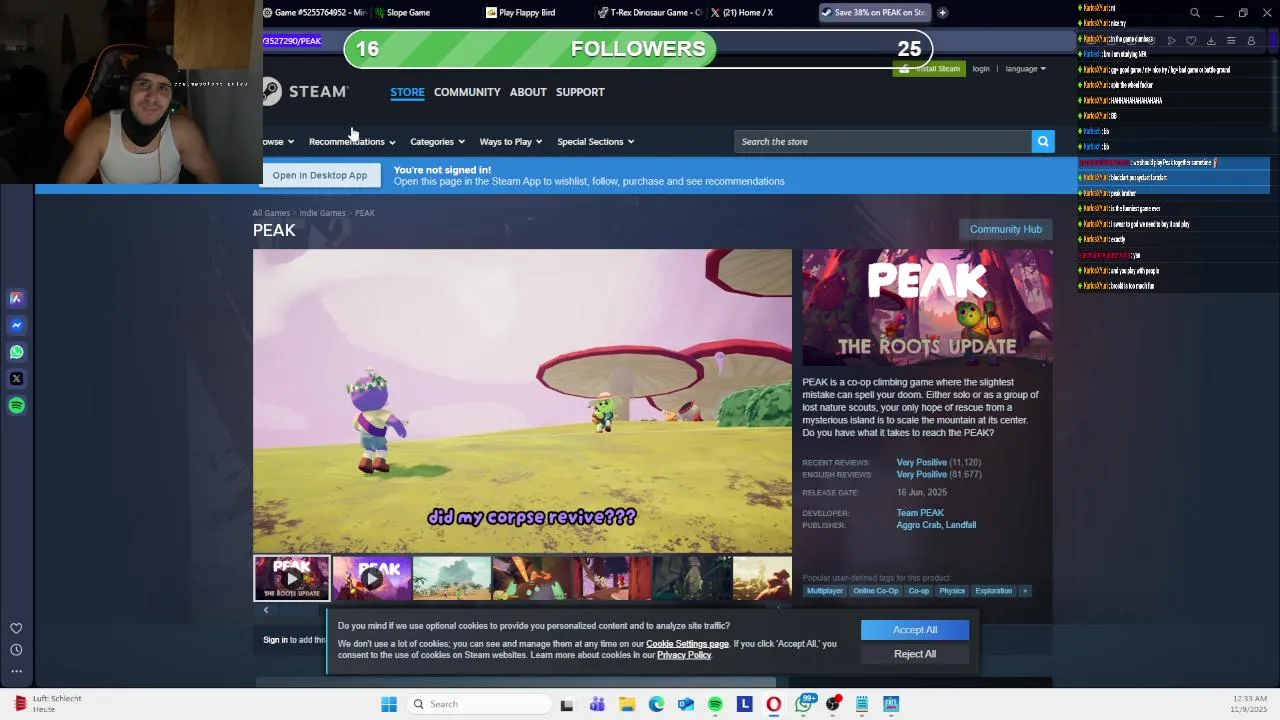Viewport: 1280px width, 720px height.
Task: Click the Community Hub button
Action: 1005,229
